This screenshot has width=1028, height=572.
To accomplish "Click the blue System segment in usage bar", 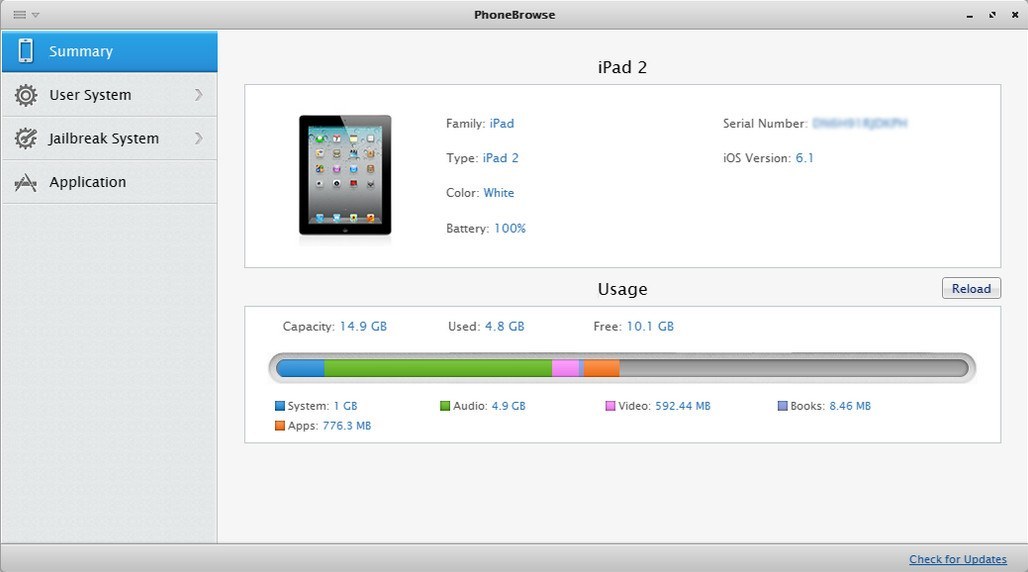I will coord(301,368).
